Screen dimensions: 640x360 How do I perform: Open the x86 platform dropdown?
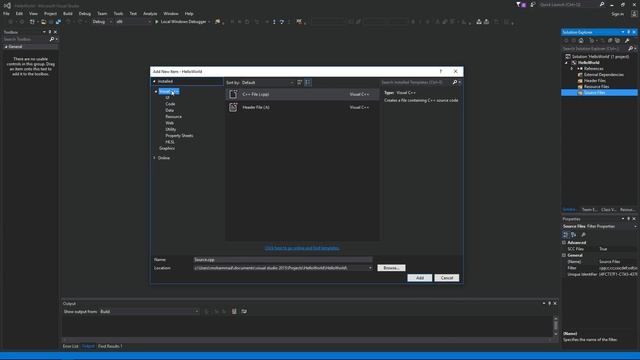click(133, 22)
